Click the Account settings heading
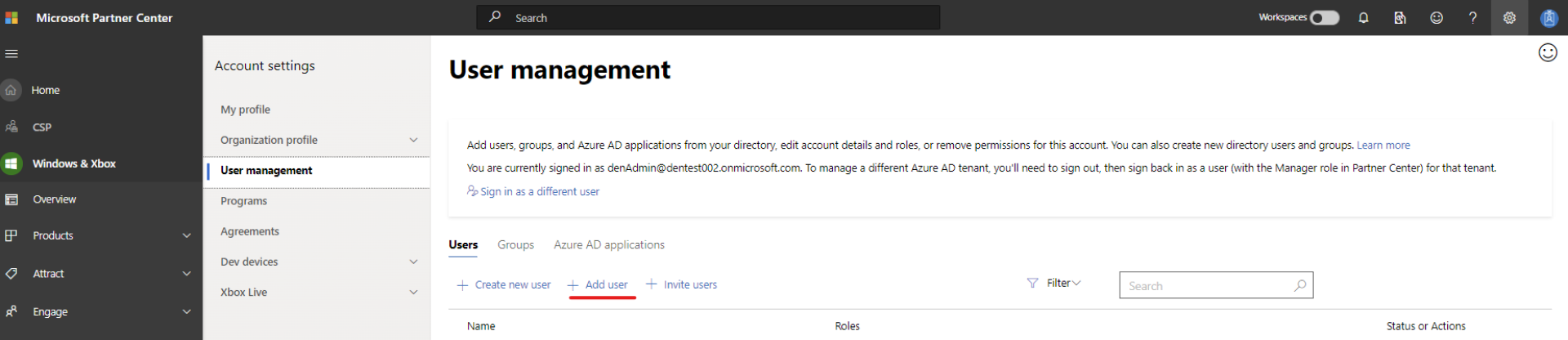 tap(265, 65)
